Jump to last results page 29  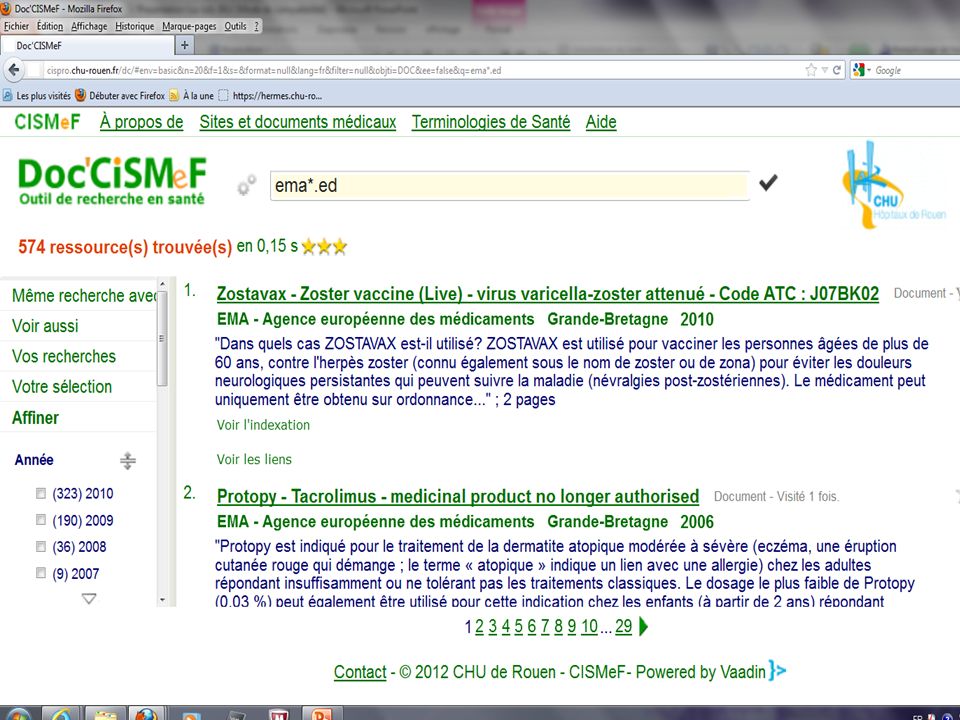pyautogui.click(x=623, y=626)
